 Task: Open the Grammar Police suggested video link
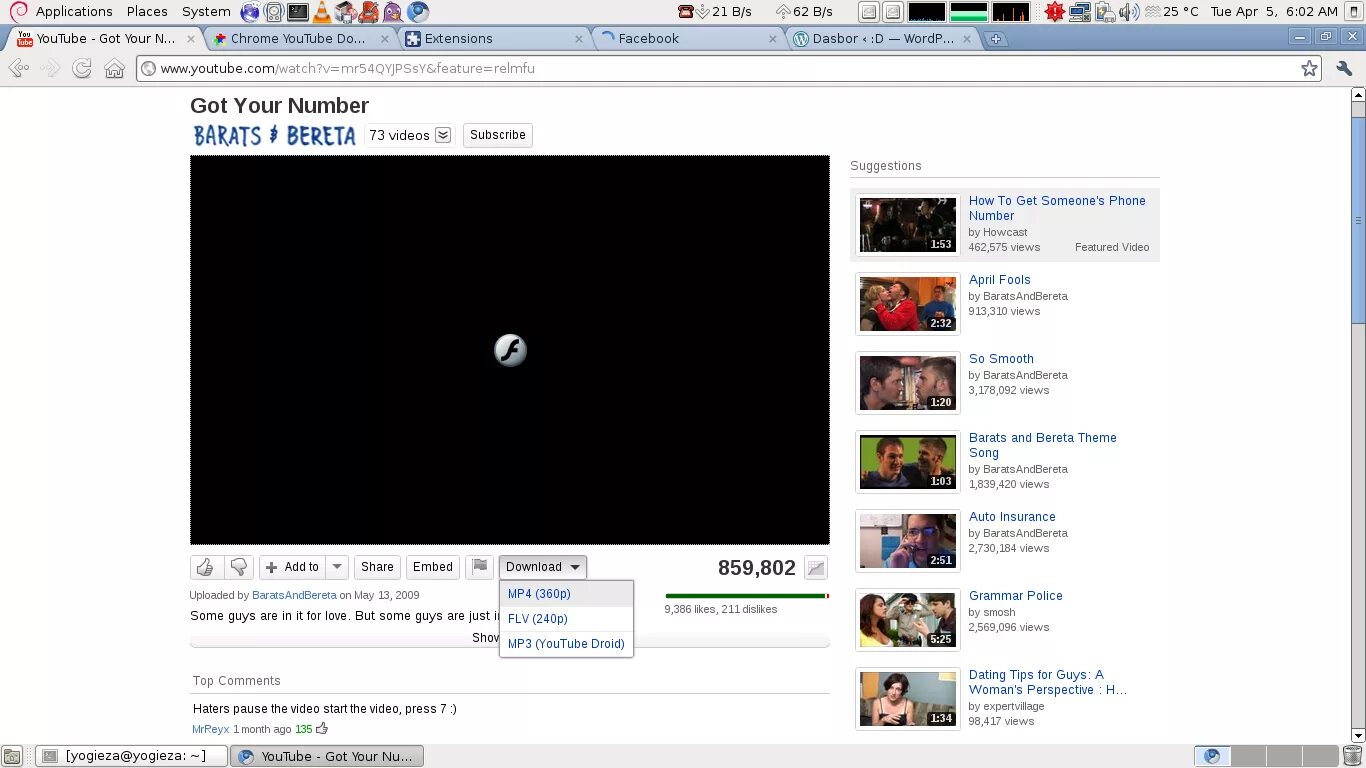[1015, 596]
